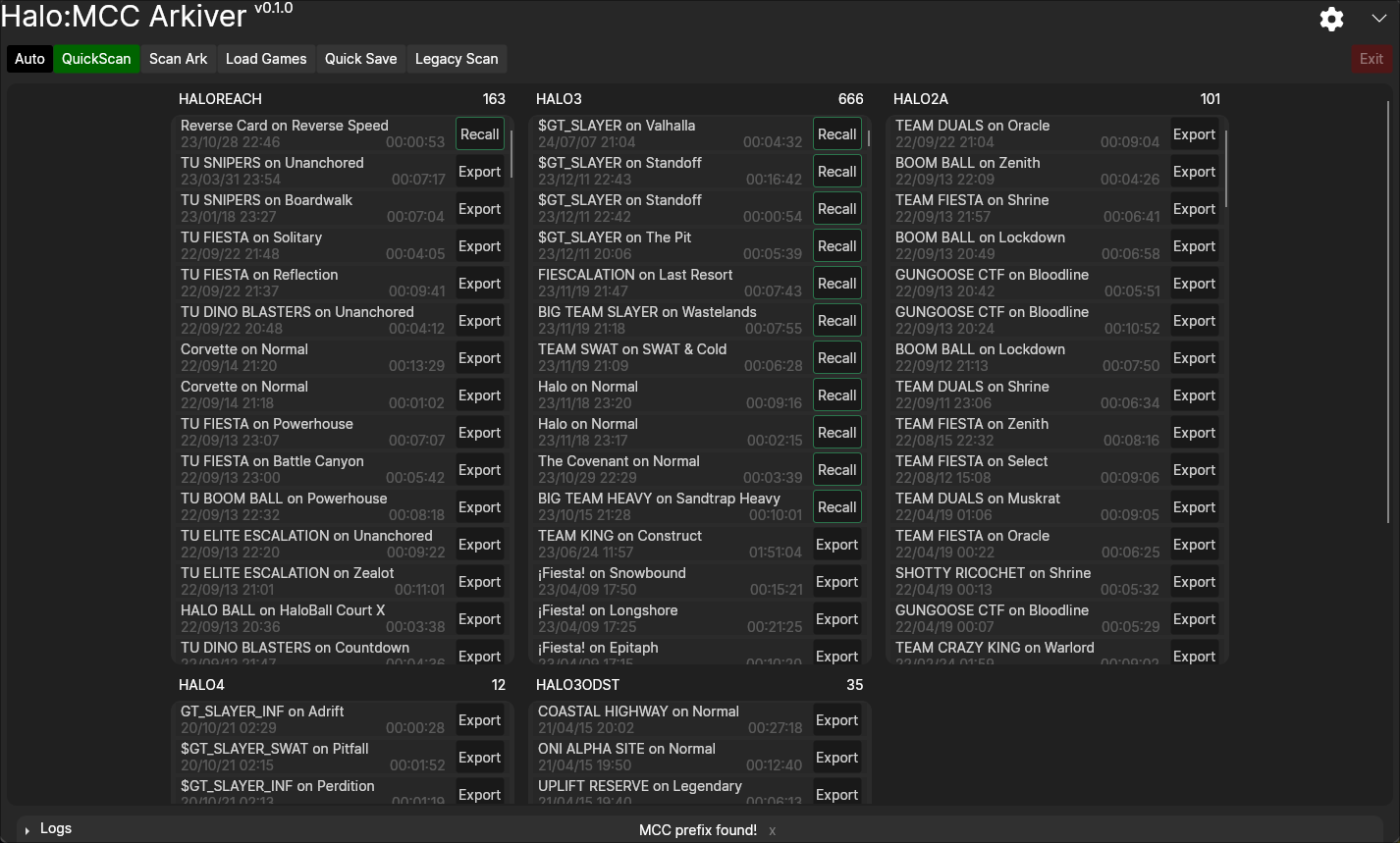Click the Scan Ark button

179,59
